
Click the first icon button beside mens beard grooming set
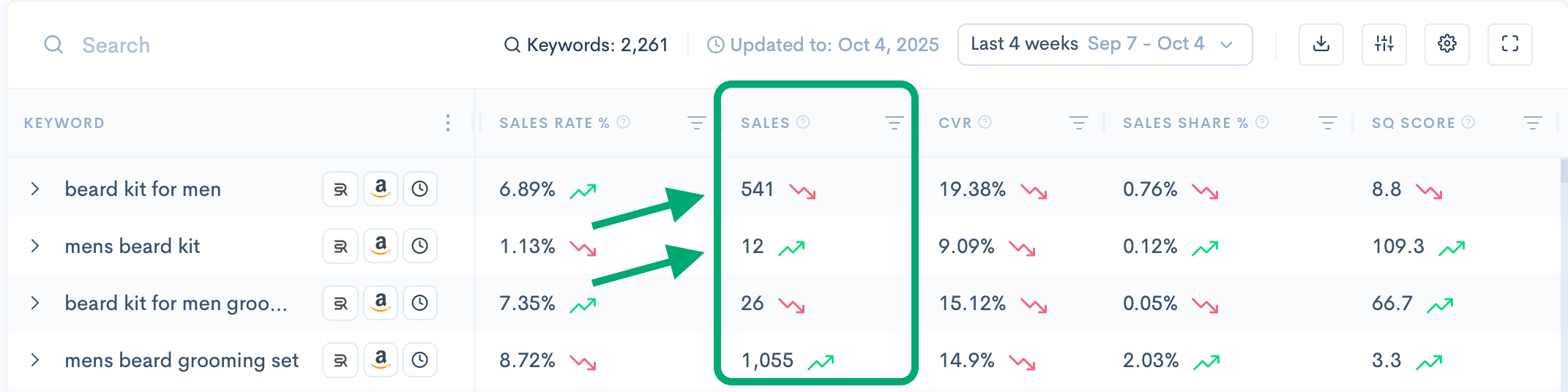pyautogui.click(x=340, y=360)
